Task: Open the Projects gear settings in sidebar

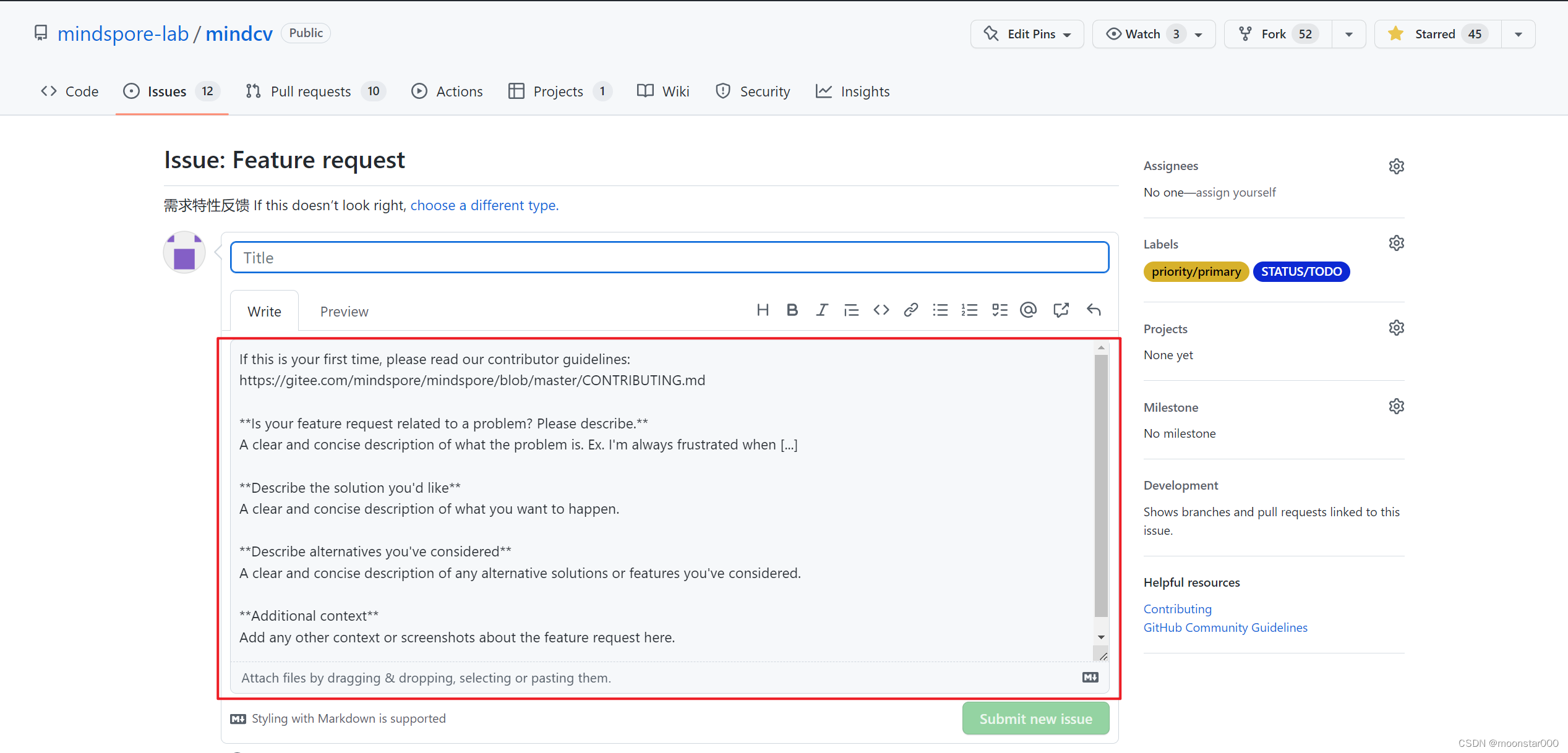Action: point(1396,328)
